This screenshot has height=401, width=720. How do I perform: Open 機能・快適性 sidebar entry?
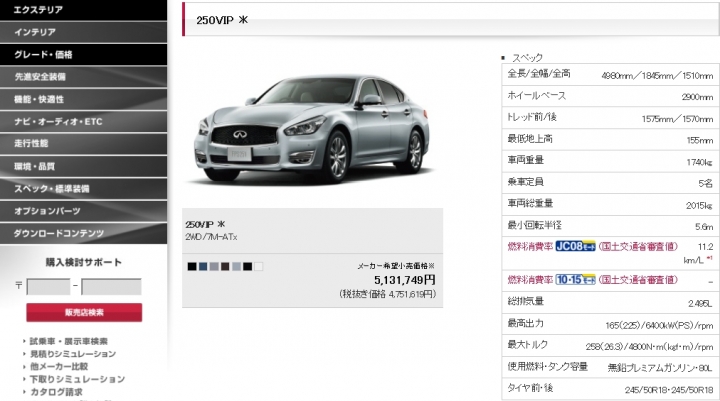(x=84, y=99)
